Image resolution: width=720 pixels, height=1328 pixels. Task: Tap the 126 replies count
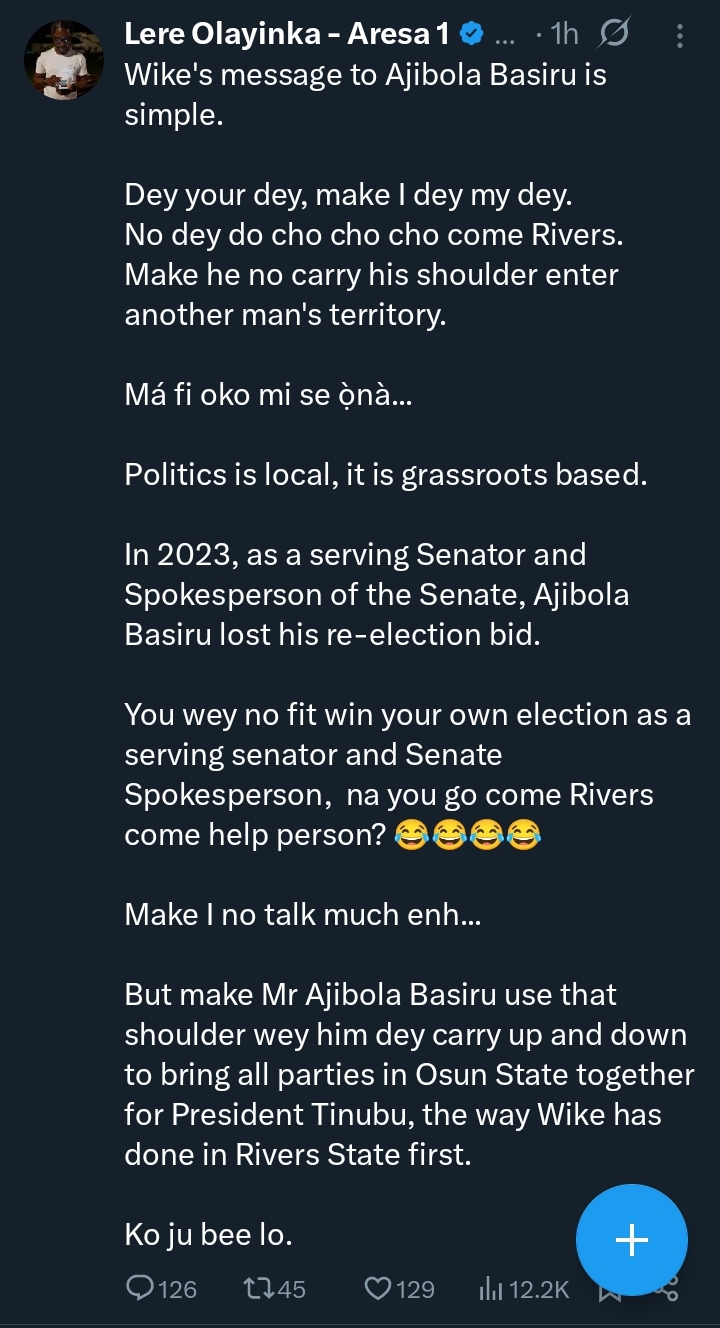point(177,1289)
